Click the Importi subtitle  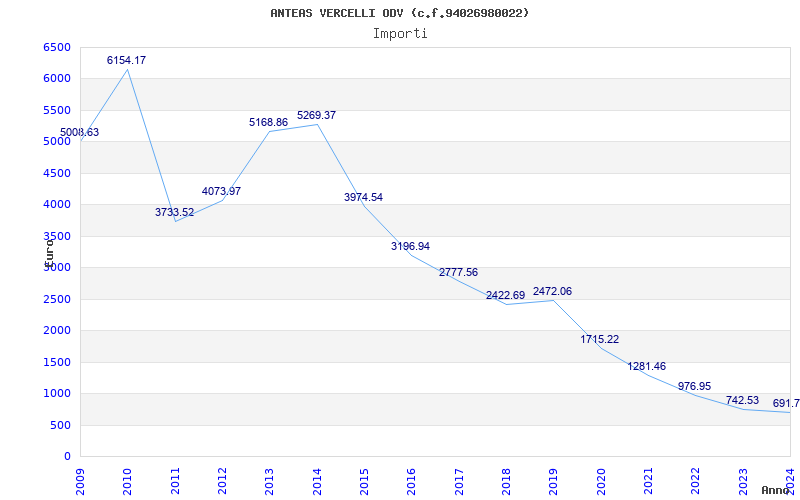[400, 34]
